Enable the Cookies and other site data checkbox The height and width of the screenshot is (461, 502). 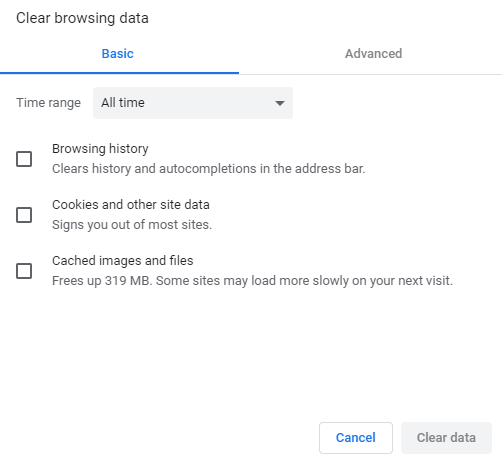[x=24, y=215]
